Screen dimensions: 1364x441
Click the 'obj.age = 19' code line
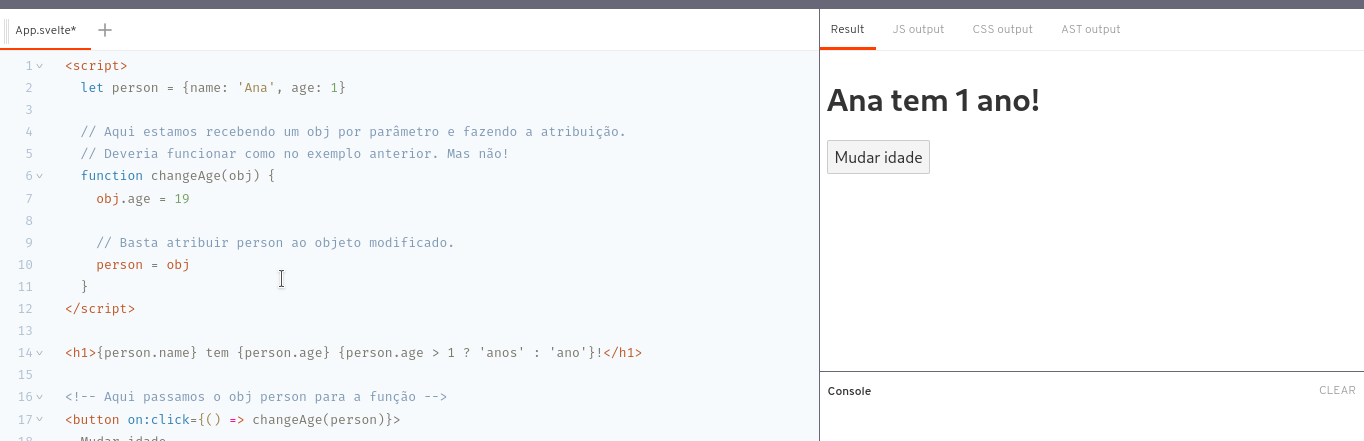click(143, 198)
